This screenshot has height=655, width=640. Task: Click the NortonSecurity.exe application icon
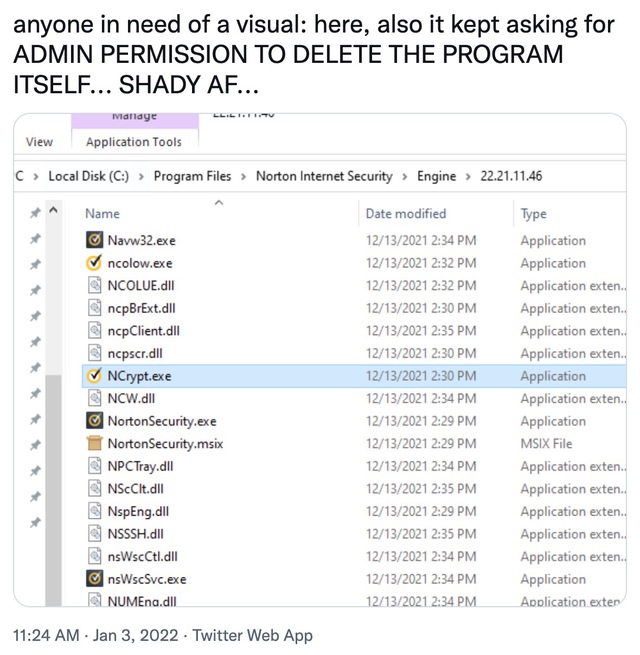[x=95, y=421]
